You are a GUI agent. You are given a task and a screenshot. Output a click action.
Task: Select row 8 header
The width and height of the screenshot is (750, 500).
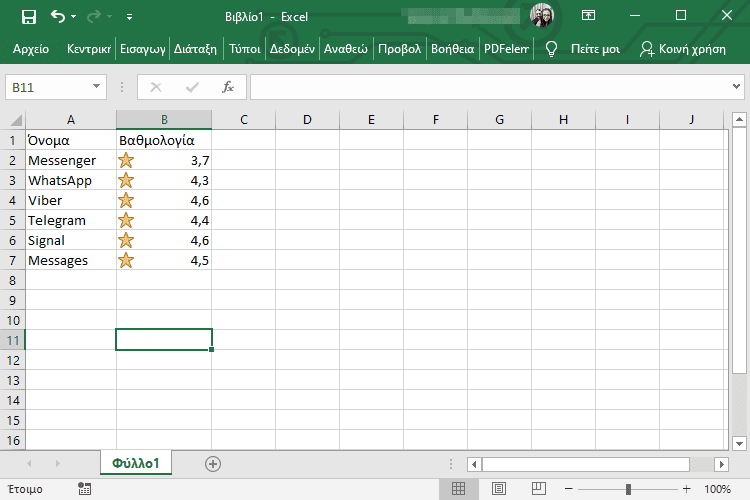coord(13,280)
